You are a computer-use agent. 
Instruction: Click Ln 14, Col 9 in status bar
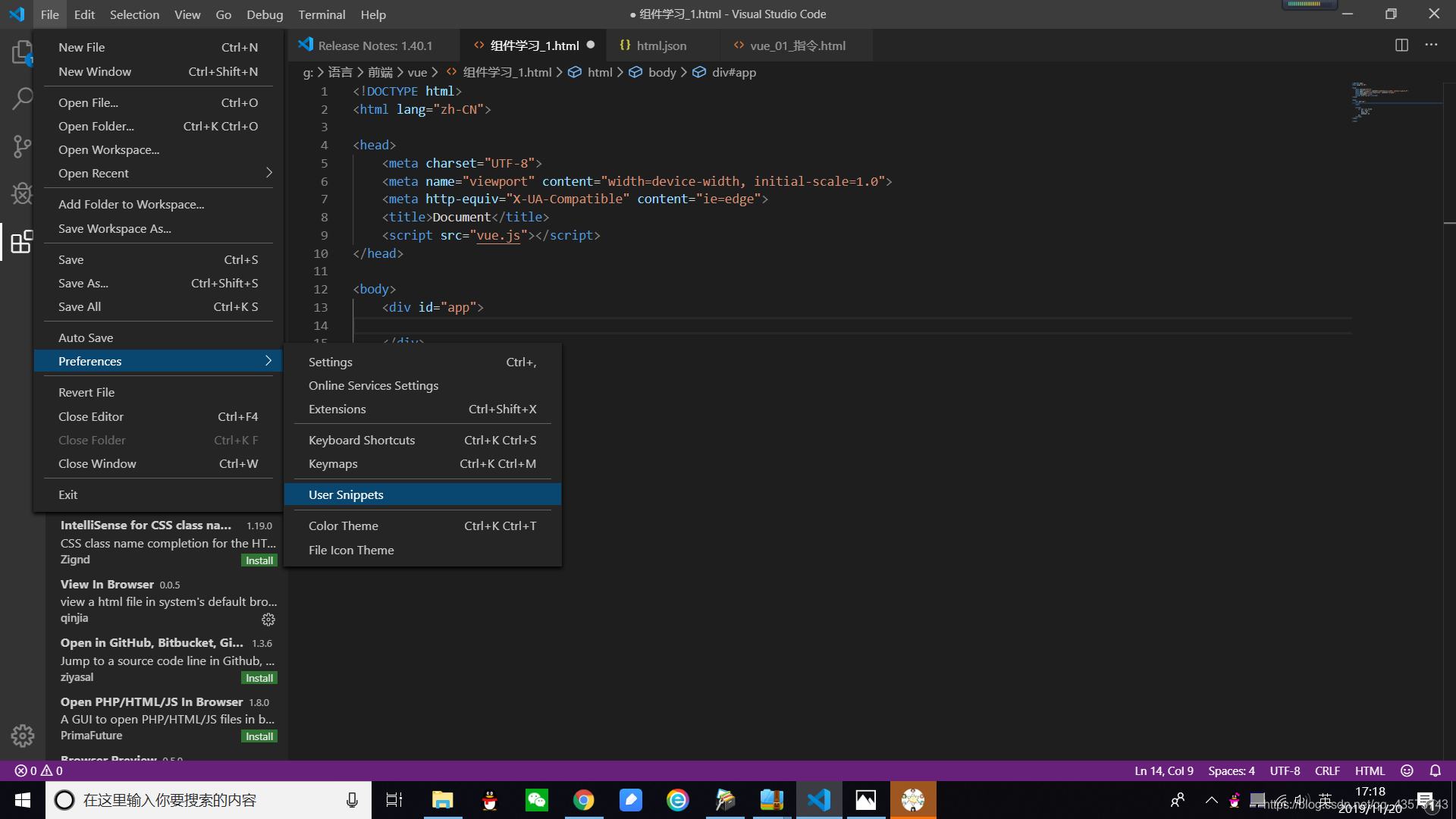click(1164, 770)
